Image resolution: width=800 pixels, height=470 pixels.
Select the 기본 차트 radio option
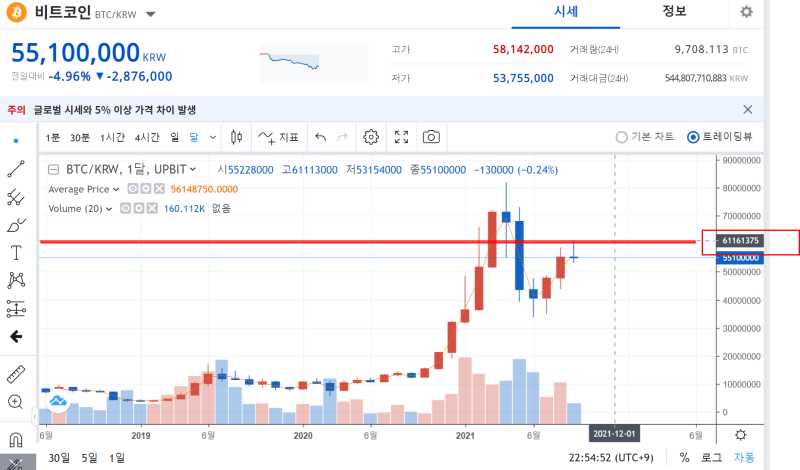coord(621,137)
